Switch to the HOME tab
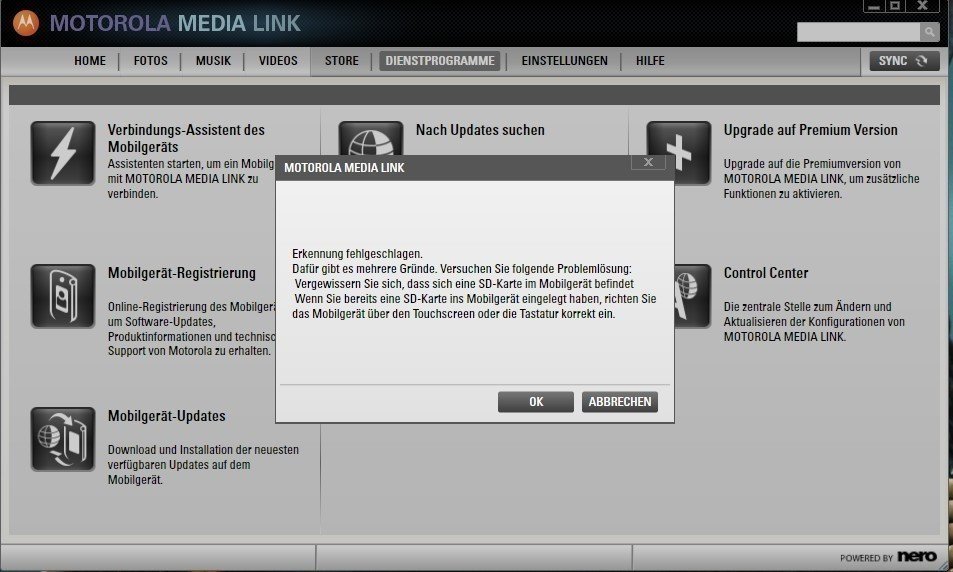This screenshot has height=572, width=953. coord(90,61)
